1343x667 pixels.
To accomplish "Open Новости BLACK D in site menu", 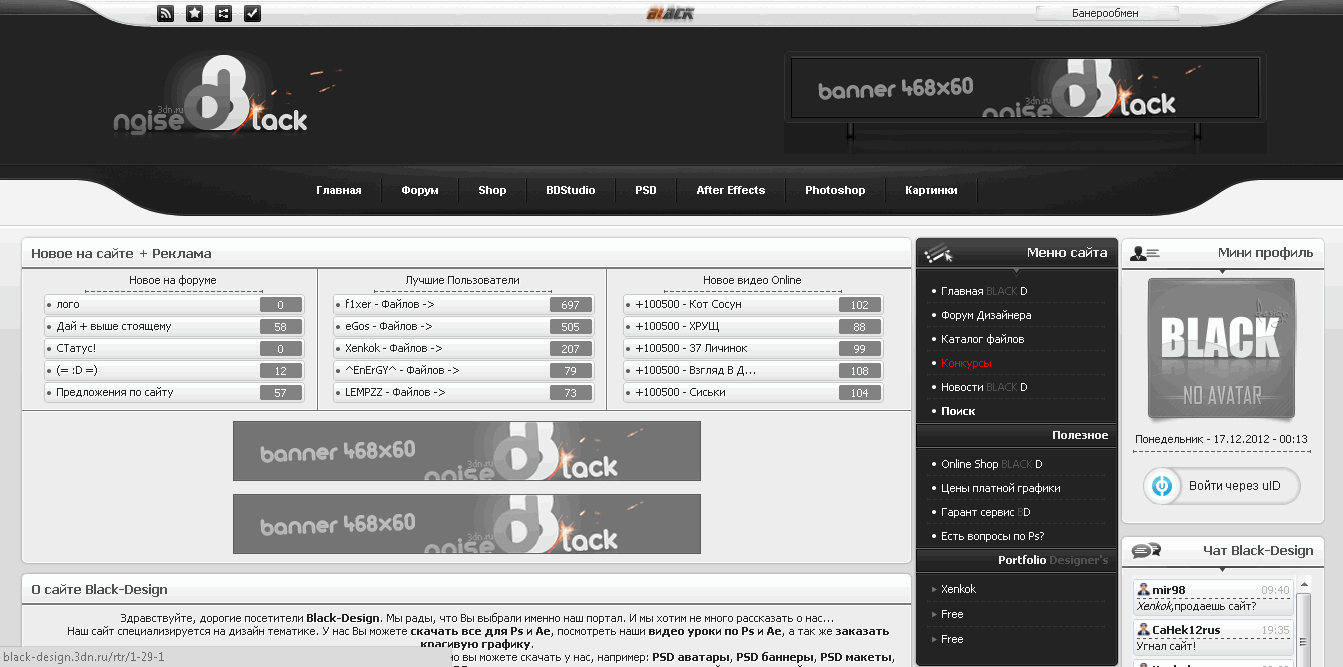I will (984, 387).
